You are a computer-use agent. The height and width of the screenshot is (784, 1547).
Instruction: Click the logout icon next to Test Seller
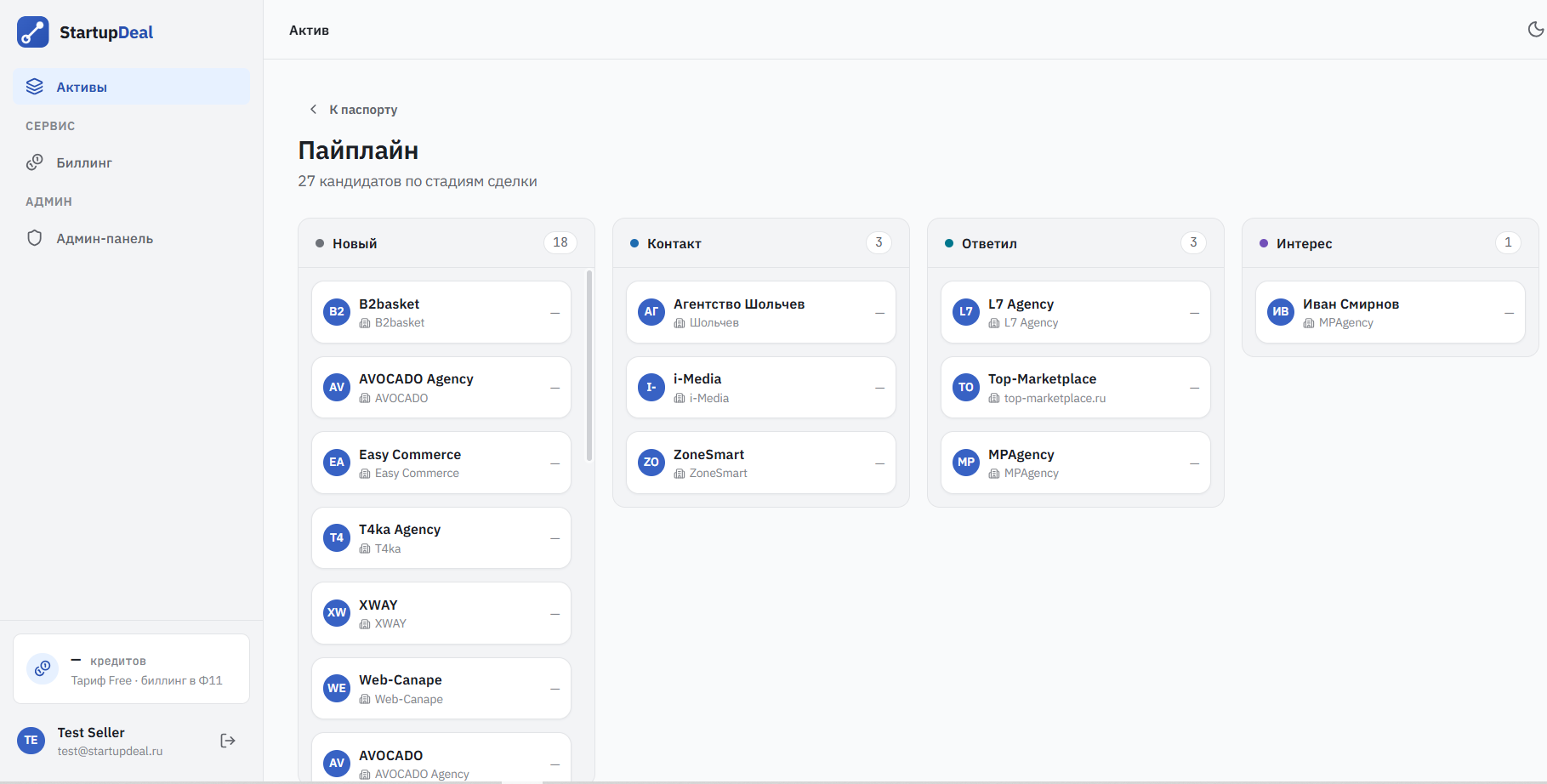228,741
